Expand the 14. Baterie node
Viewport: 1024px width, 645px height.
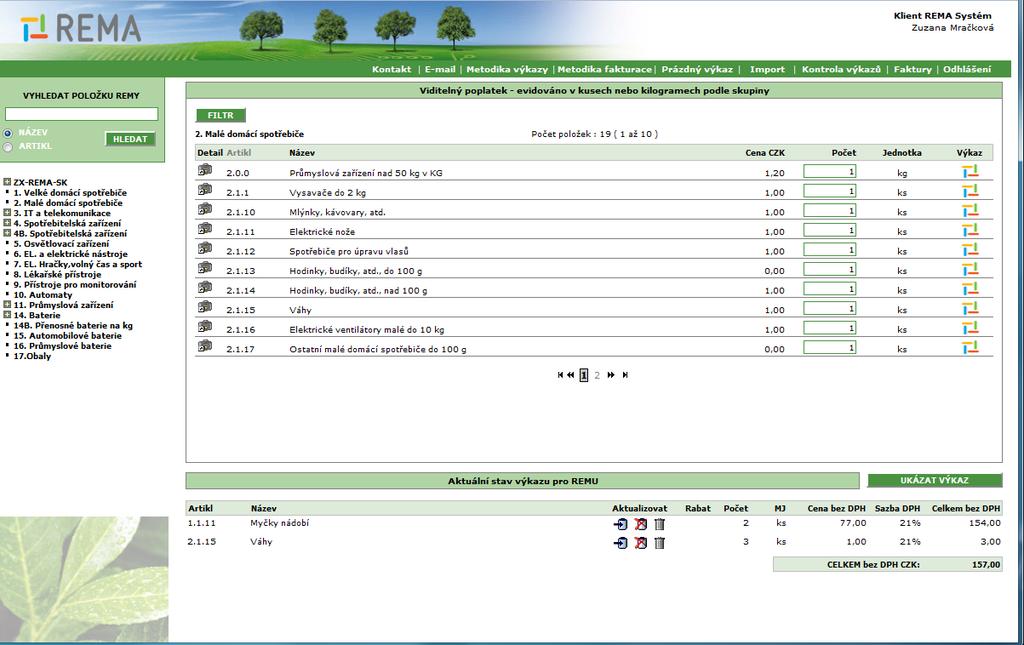[7, 315]
